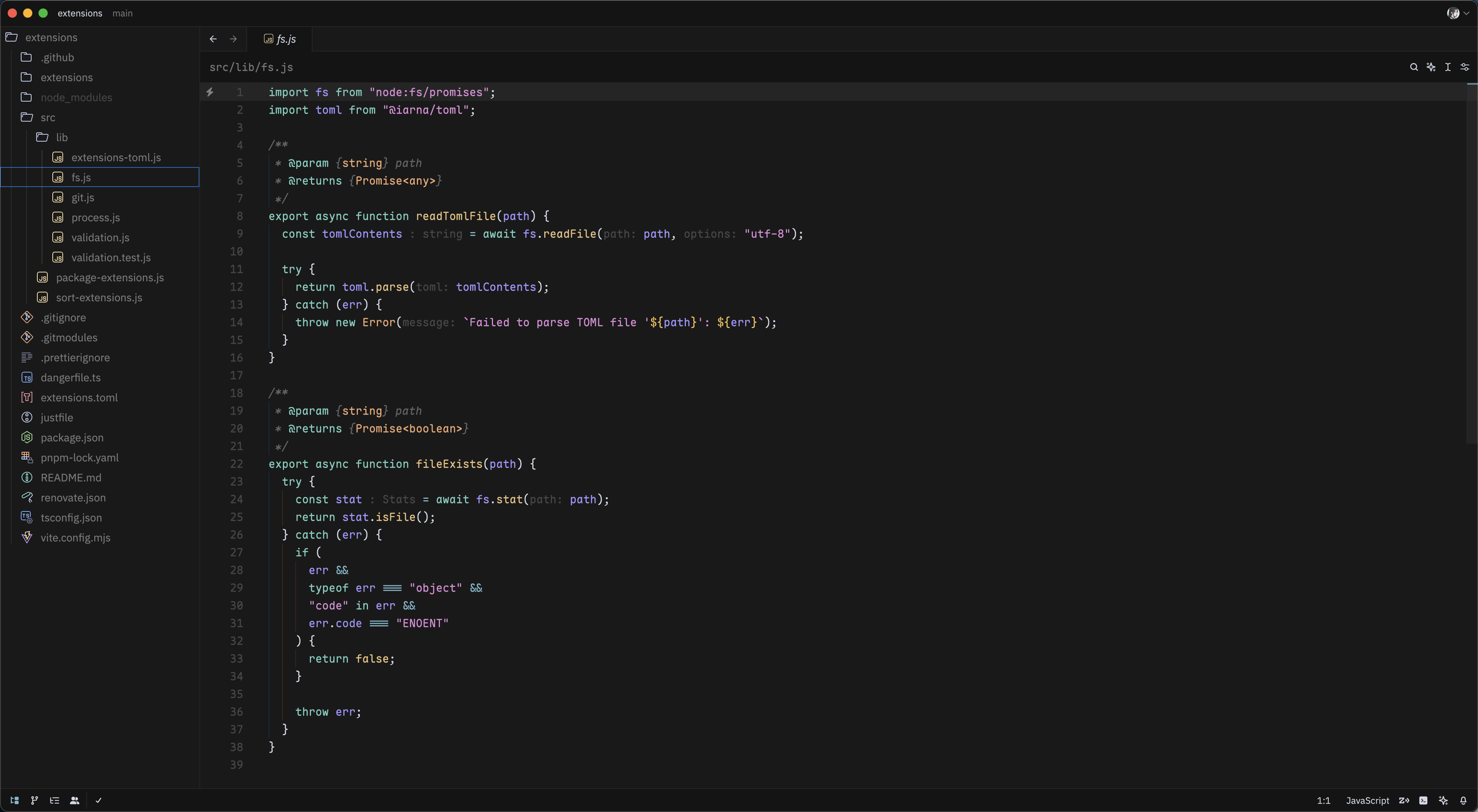
Task: Open the git panel branch icon
Action: pos(34,800)
